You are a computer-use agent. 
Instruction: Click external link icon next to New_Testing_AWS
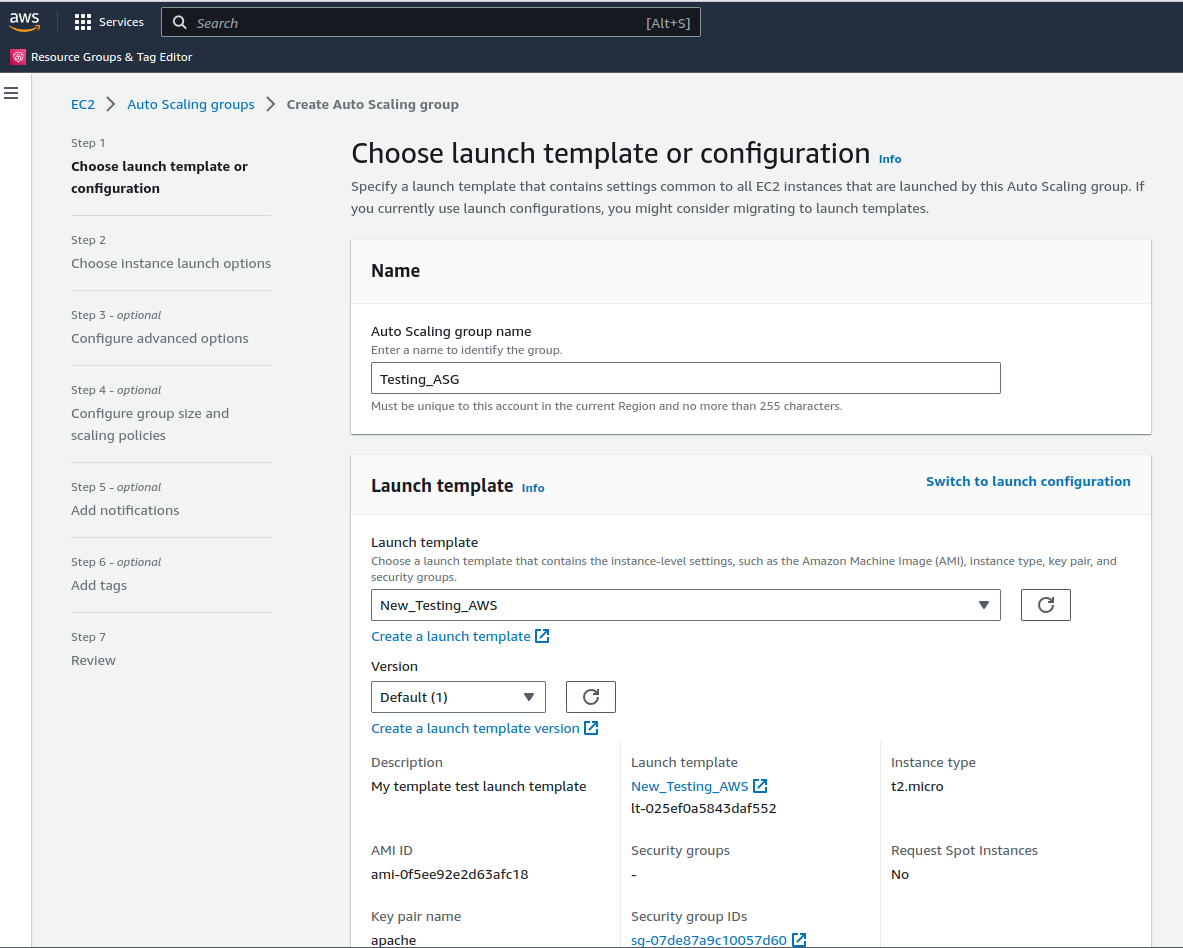760,786
